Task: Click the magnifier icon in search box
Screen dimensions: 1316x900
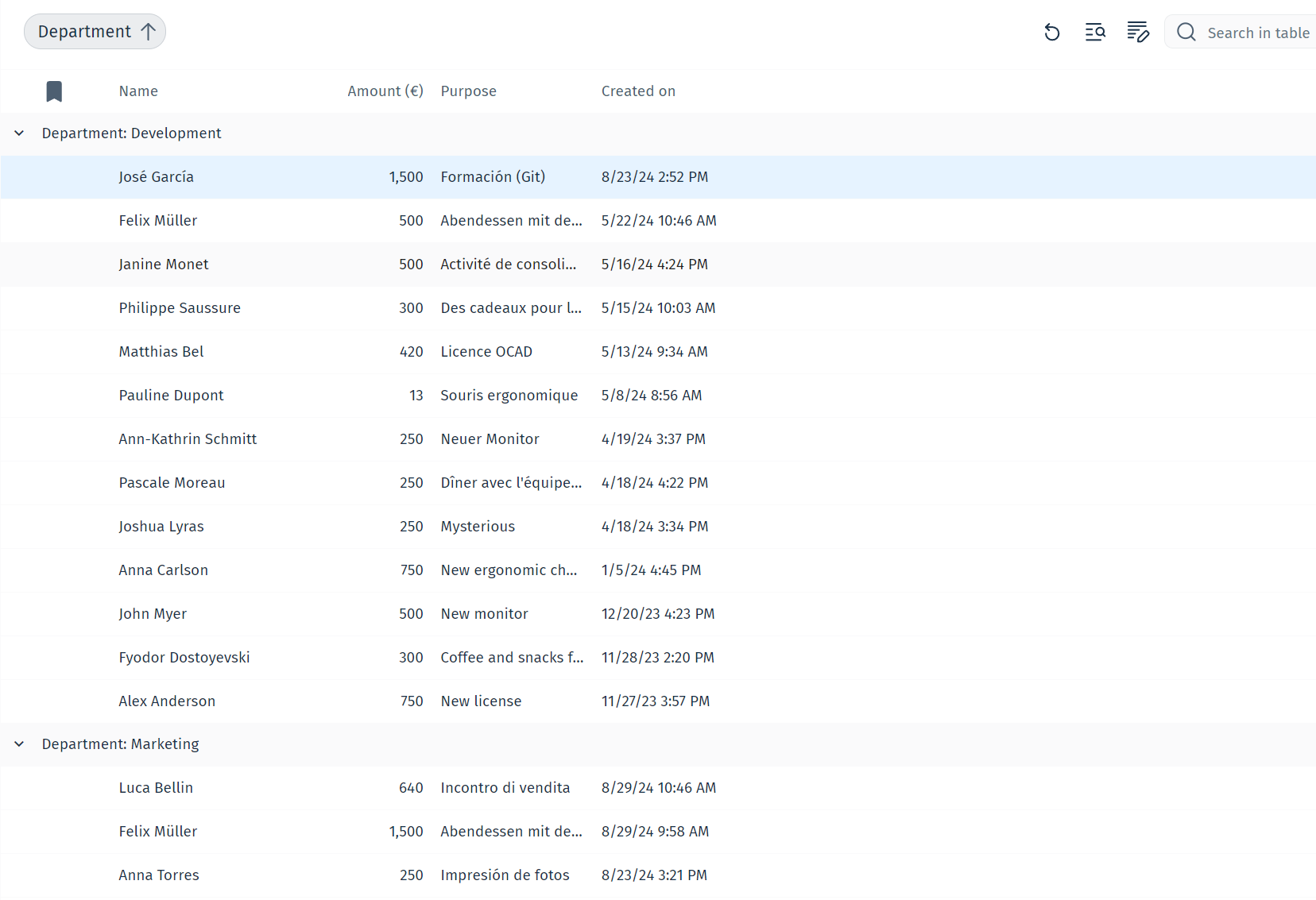Action: (1186, 33)
